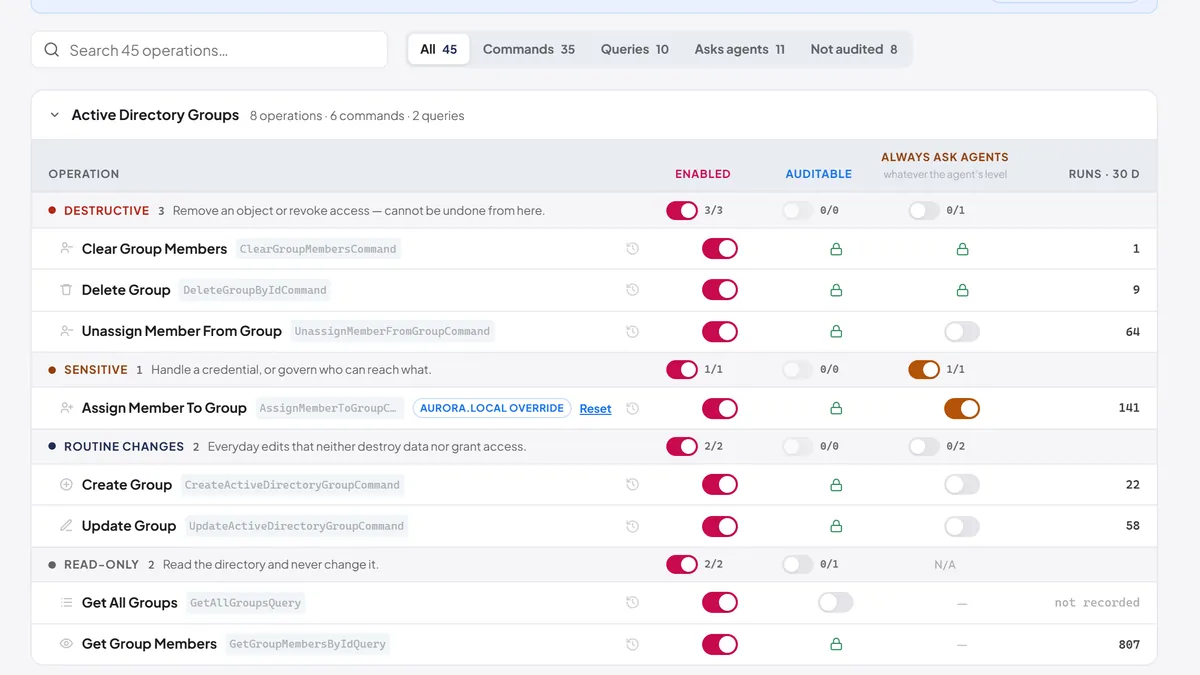1200x675 pixels.
Task: Click the trash icon beside Delete Group
Action: (66, 290)
